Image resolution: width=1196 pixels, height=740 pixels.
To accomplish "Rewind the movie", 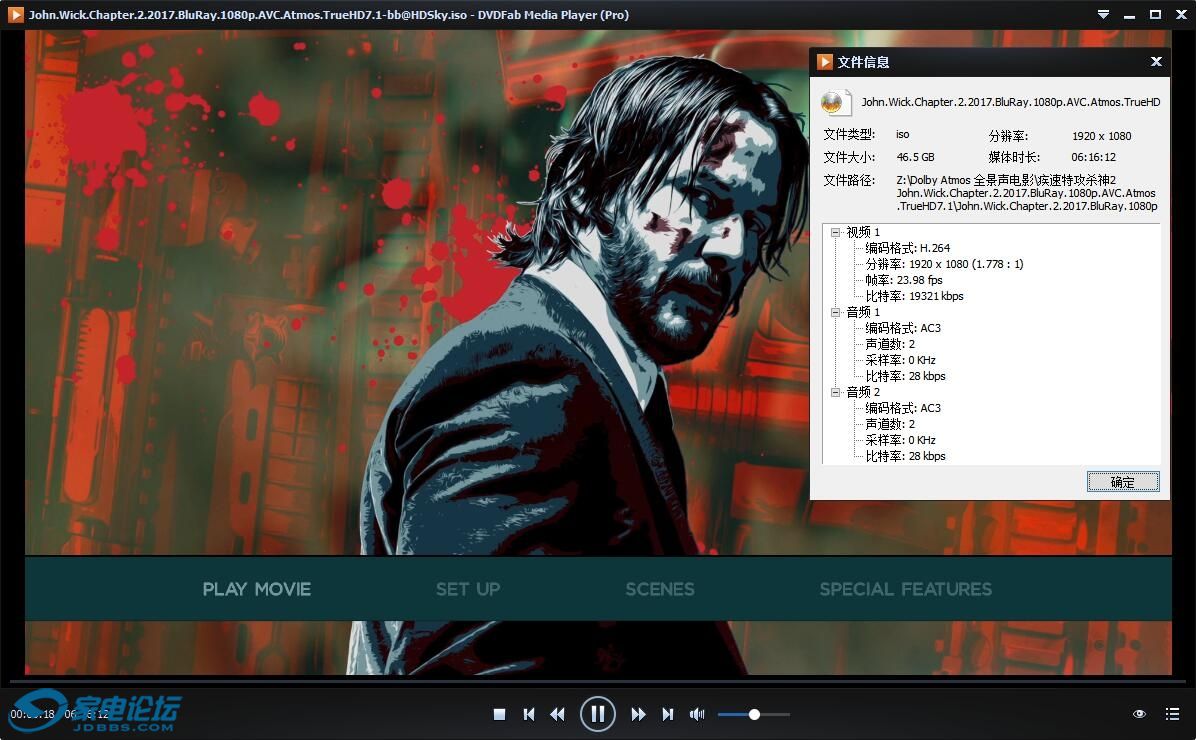I will [x=558, y=714].
